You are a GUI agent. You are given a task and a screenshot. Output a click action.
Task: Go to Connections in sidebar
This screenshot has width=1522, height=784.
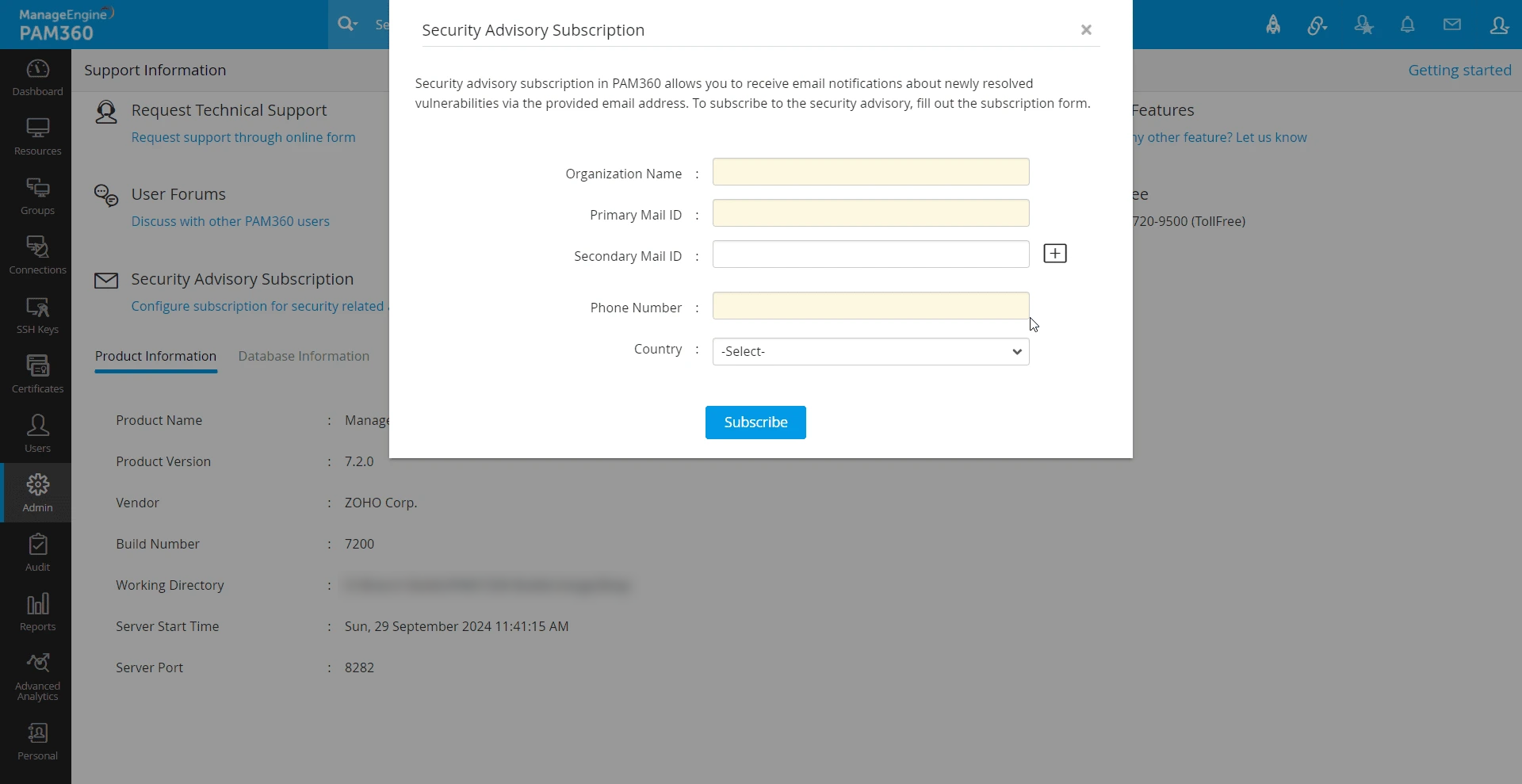pos(37,255)
